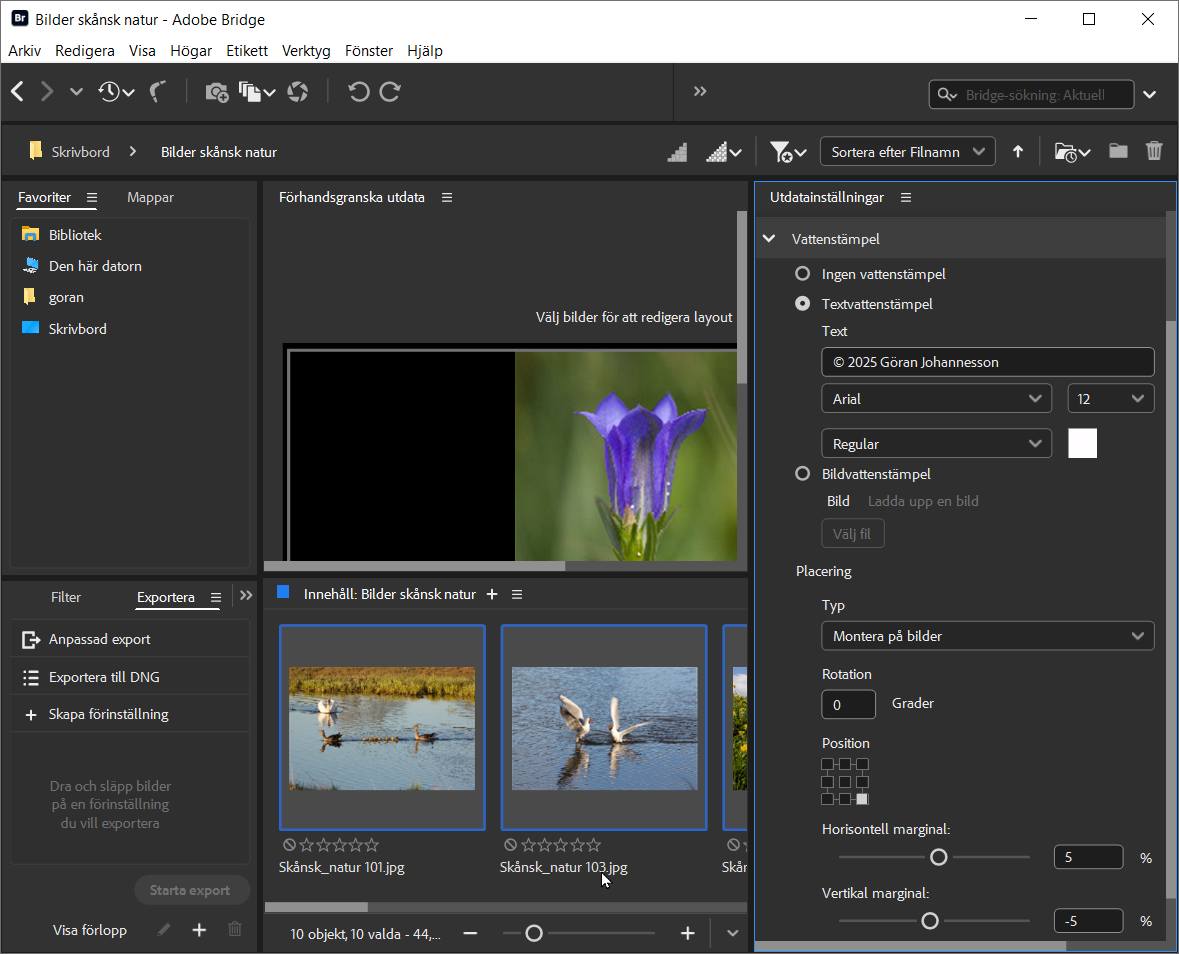Open the Arial font dropdown
The image size is (1179, 954).
[x=936, y=399]
